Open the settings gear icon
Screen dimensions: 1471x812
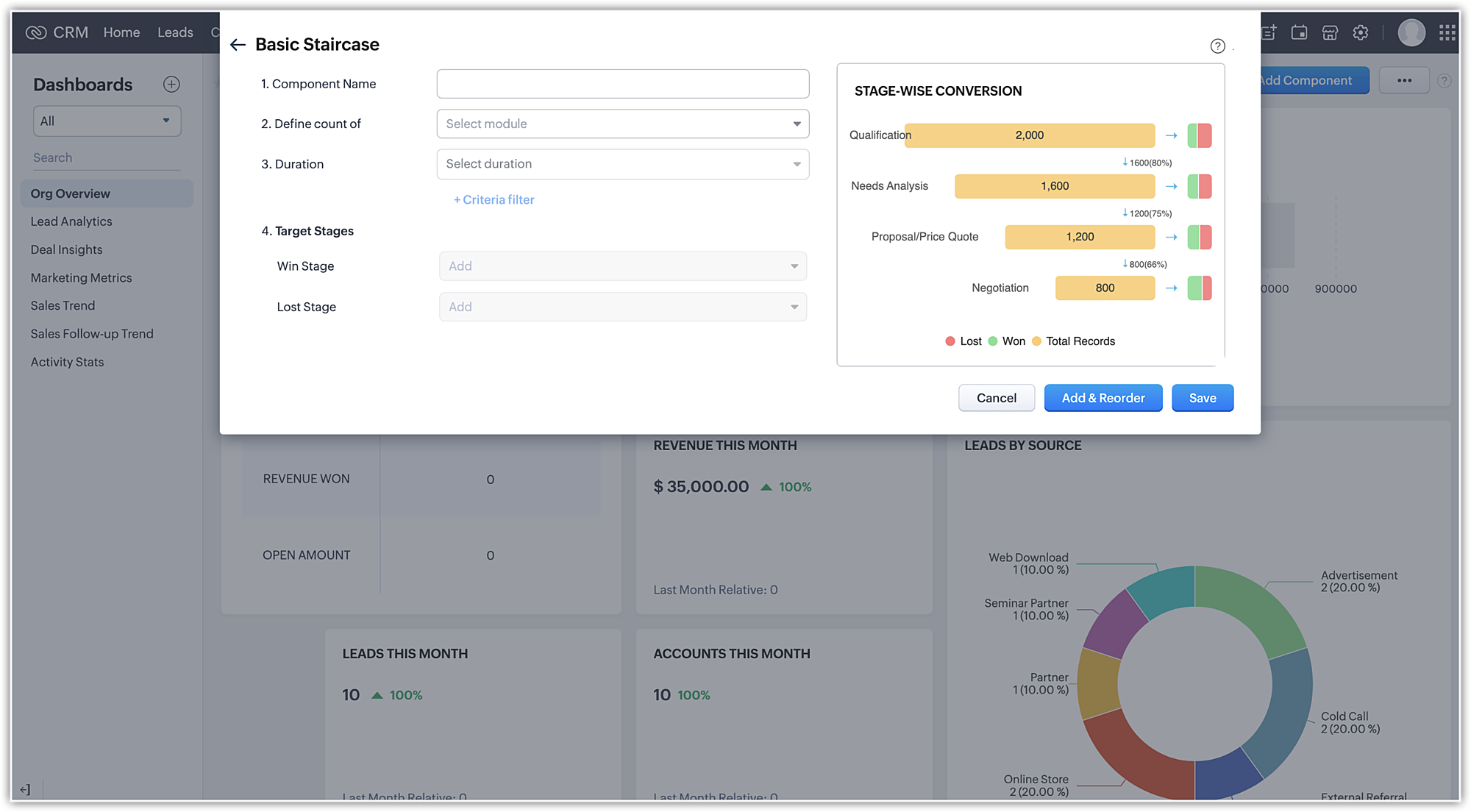coord(1361,32)
